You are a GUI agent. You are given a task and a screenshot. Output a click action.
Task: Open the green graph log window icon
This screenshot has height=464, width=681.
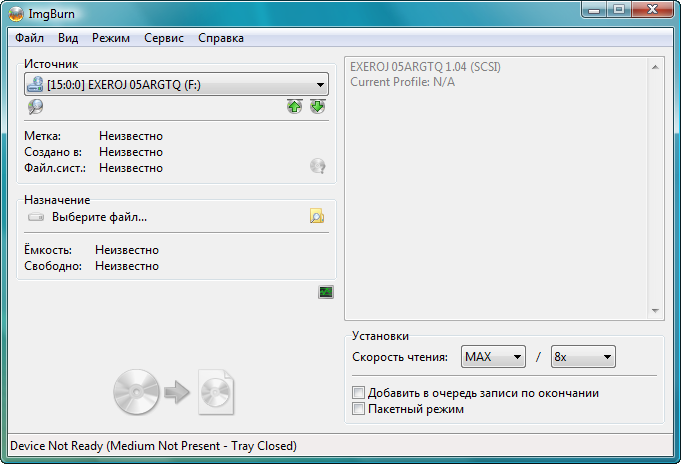pos(326,292)
